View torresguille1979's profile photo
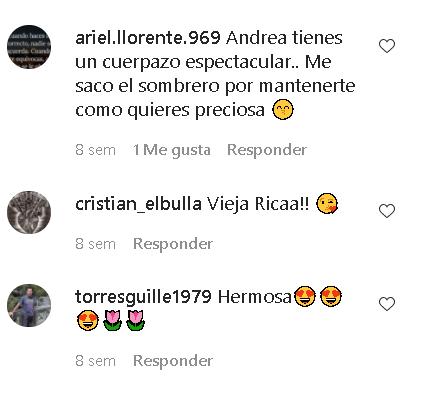 point(29,305)
